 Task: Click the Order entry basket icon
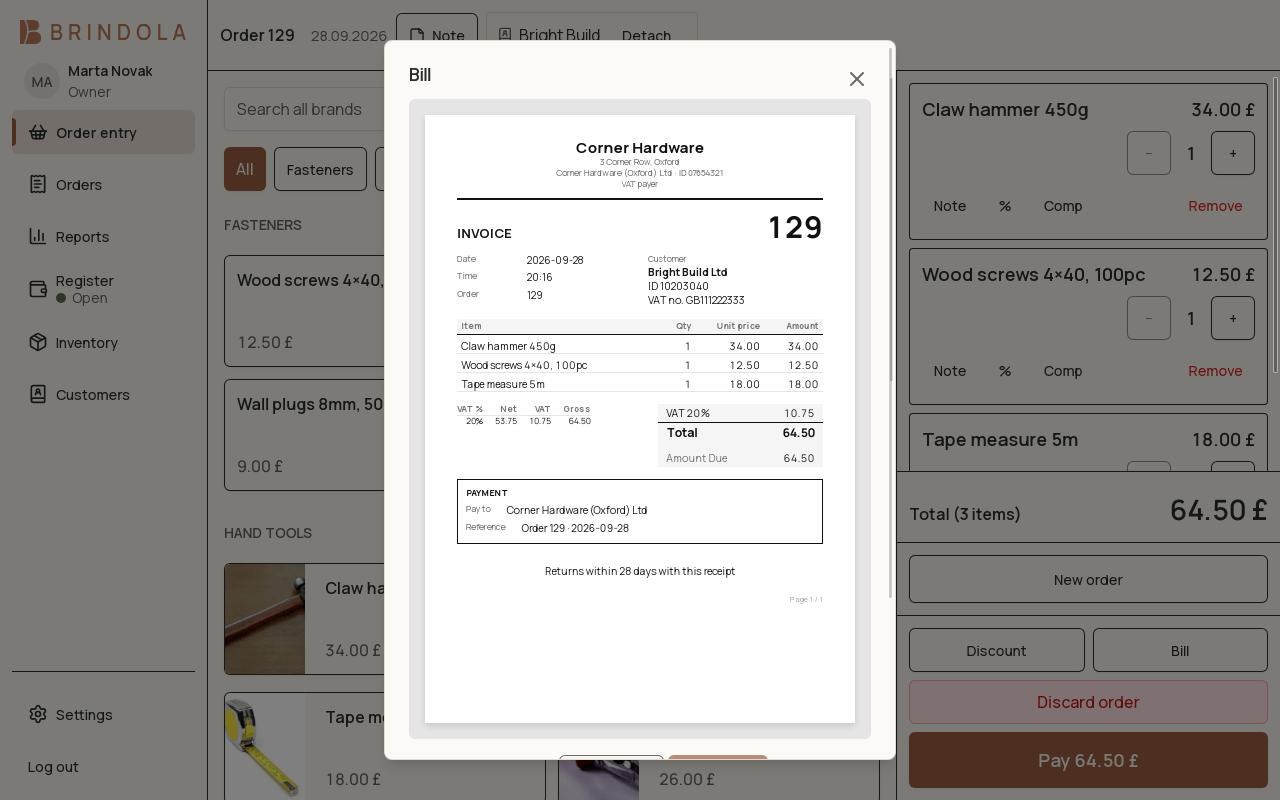point(38,132)
